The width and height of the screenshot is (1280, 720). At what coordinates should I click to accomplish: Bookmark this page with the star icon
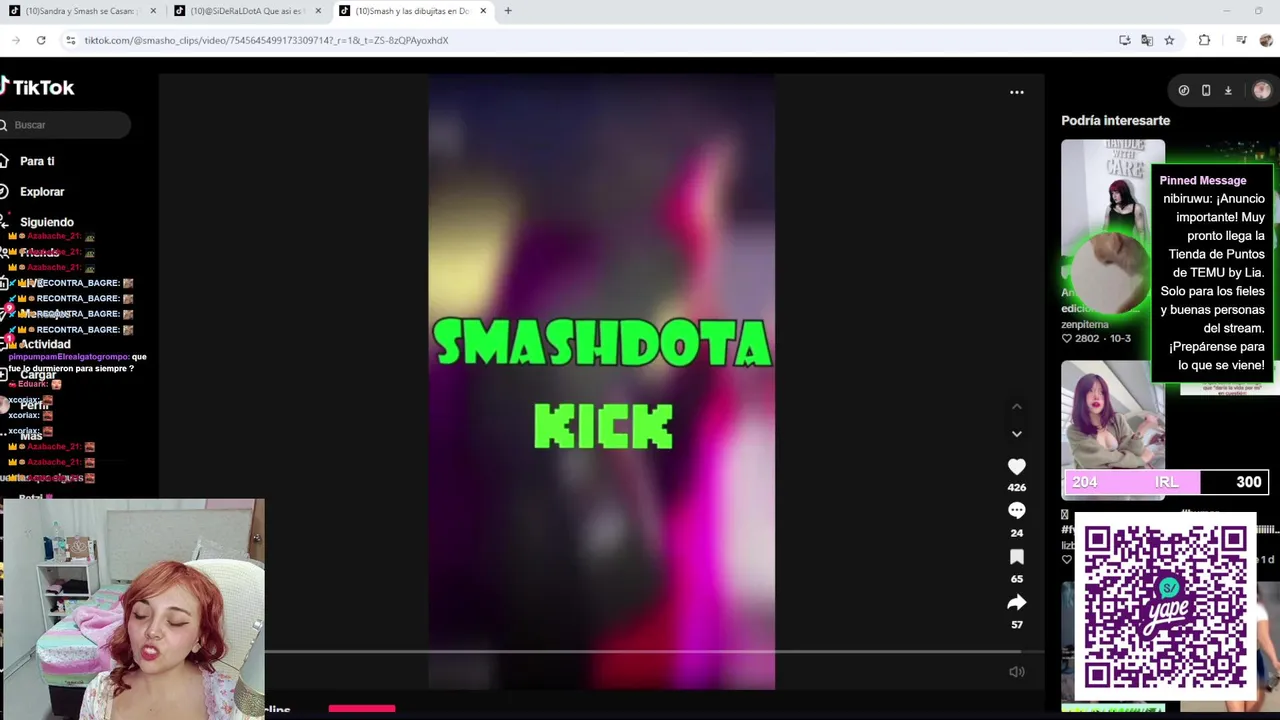click(x=1169, y=40)
